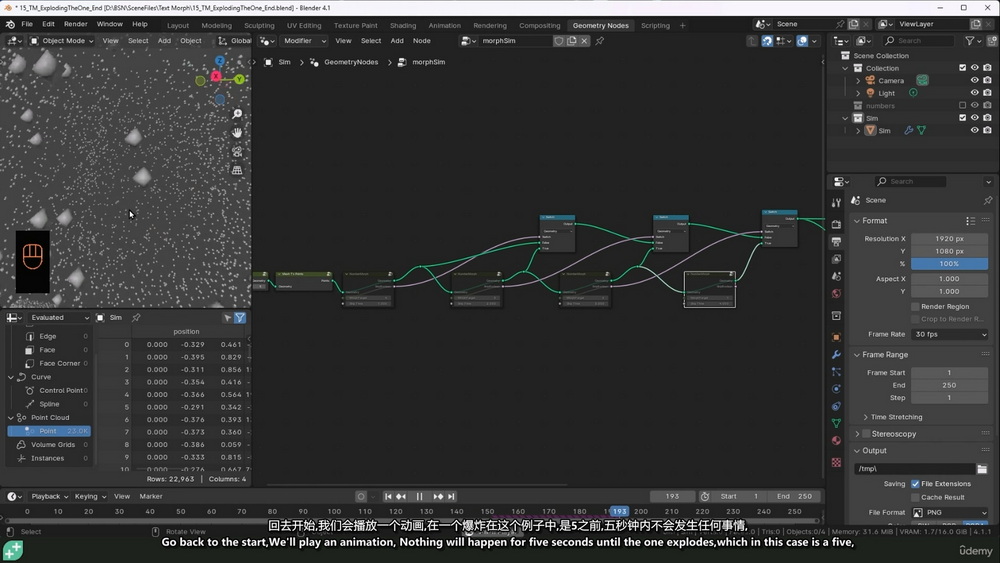The image size is (1000, 563).
Task: Open the Playback dropdown in timeline
Action: click(49, 497)
